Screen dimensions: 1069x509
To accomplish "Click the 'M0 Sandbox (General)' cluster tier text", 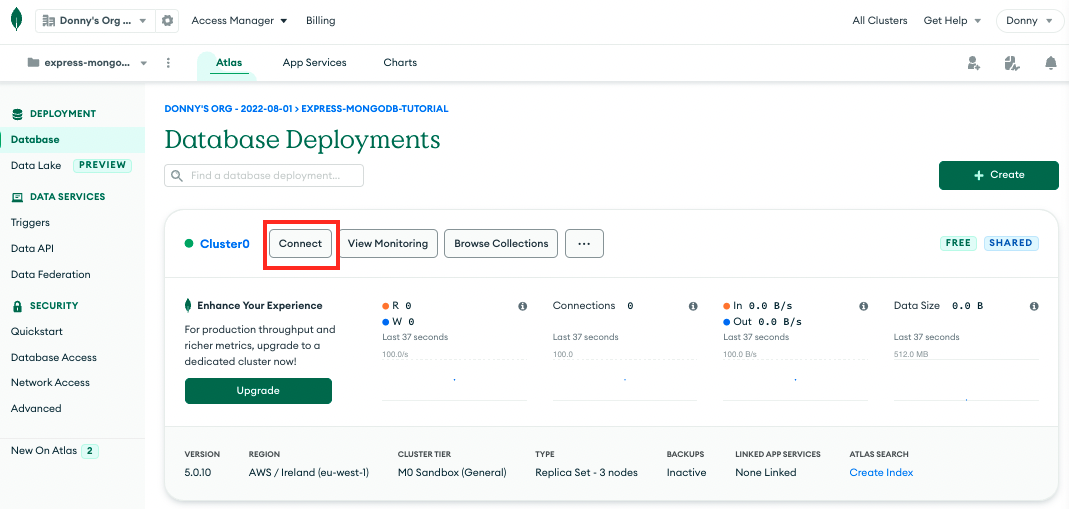I will point(452,472).
